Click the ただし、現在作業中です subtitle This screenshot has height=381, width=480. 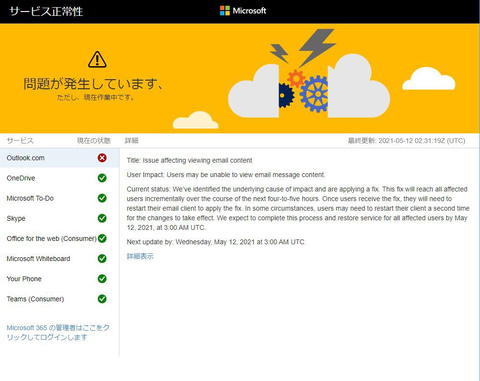click(x=96, y=98)
